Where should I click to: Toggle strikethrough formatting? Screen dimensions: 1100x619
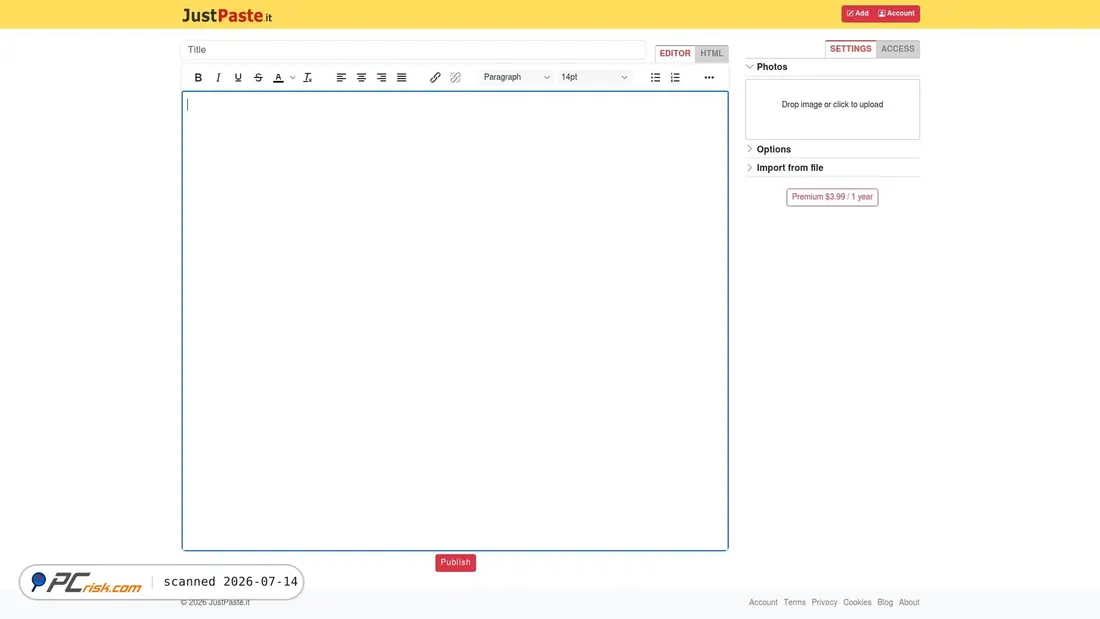(258, 77)
